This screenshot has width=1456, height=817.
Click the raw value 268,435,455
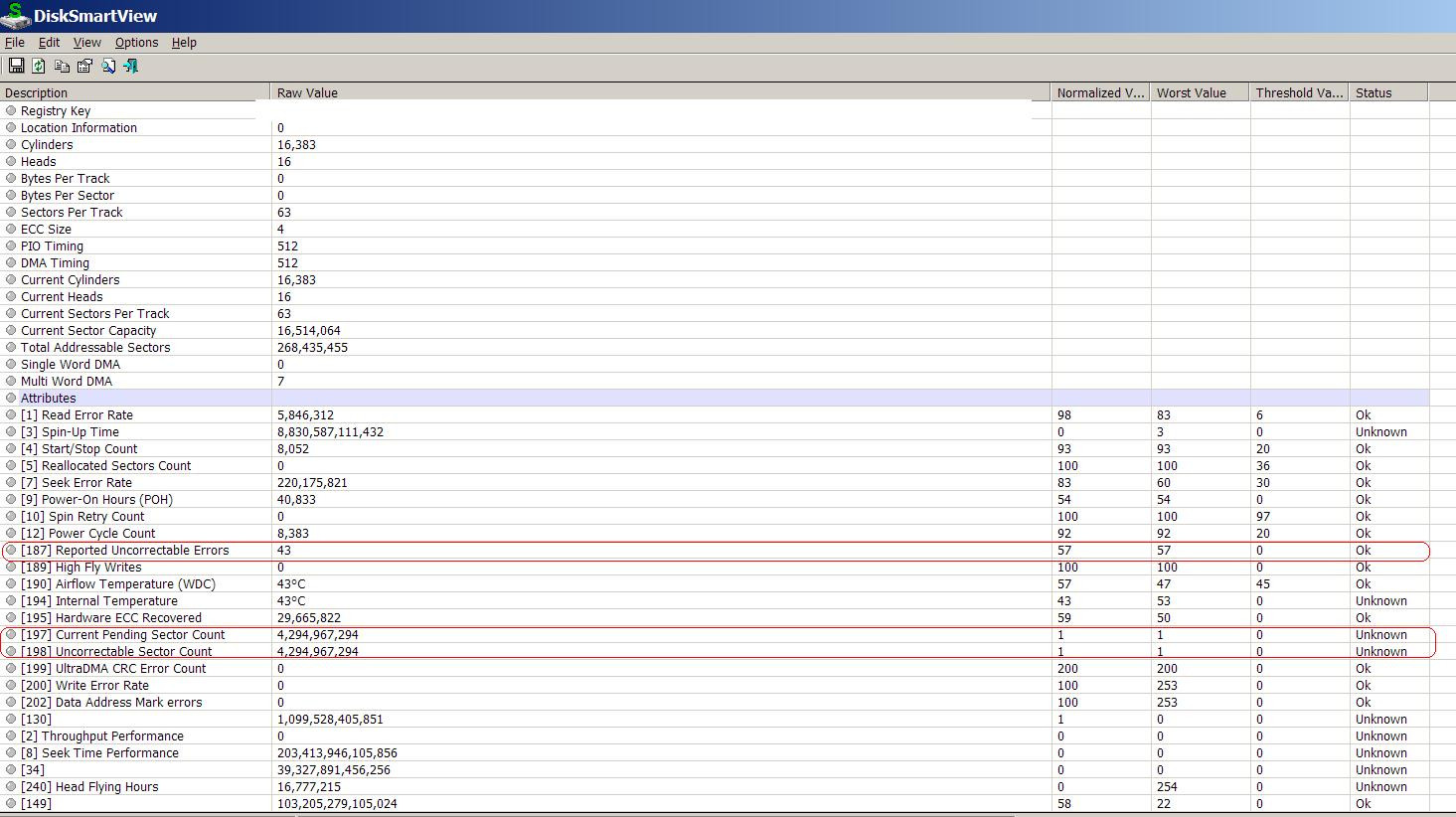click(x=312, y=347)
